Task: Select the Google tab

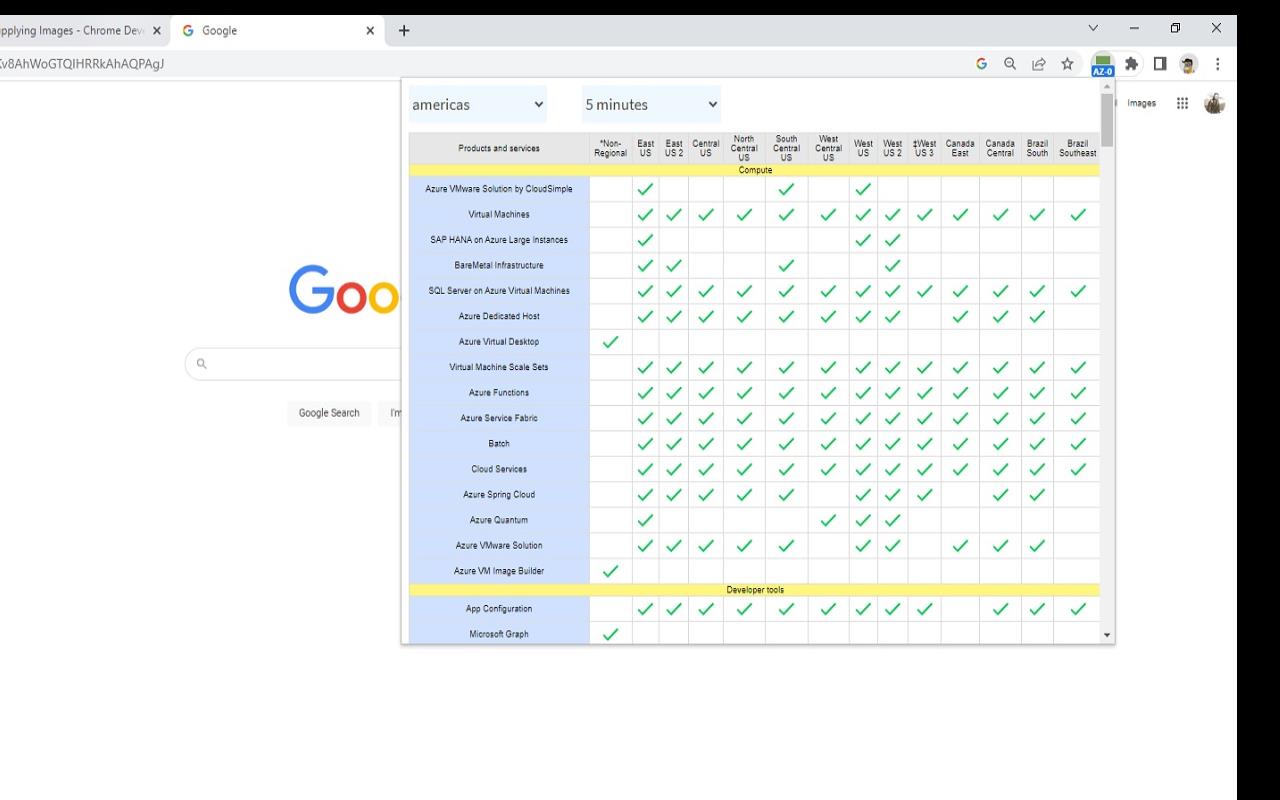Action: click(x=278, y=31)
